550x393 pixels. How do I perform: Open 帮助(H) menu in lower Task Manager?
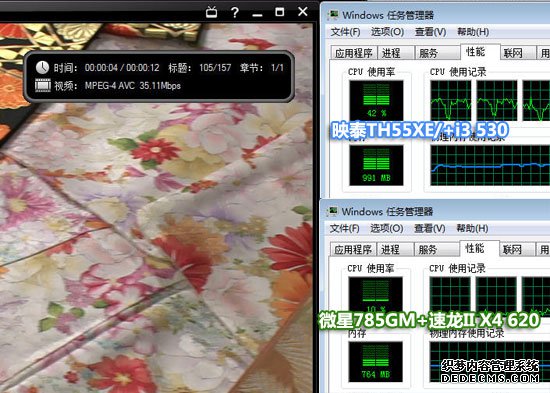[472, 229]
